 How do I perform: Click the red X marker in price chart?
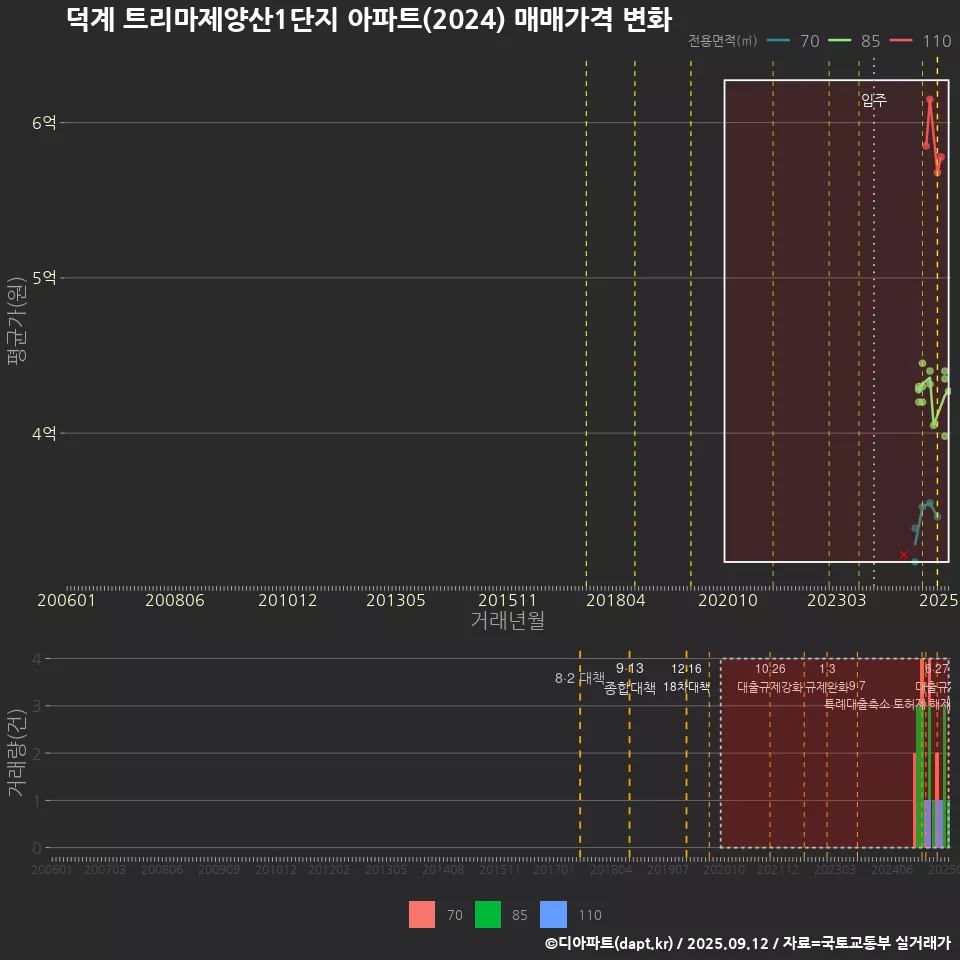[x=904, y=555]
